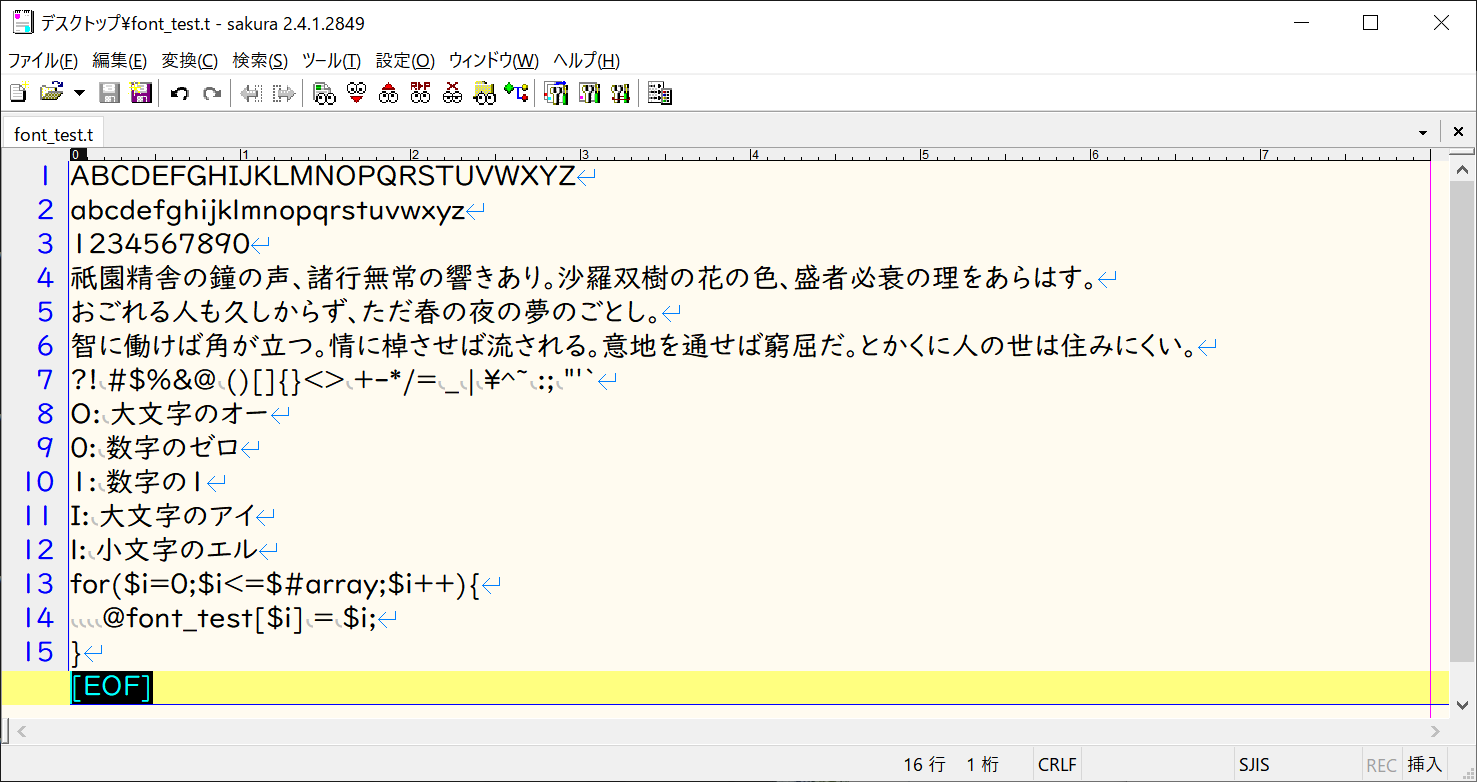Open the 編集(E) menu

120,60
